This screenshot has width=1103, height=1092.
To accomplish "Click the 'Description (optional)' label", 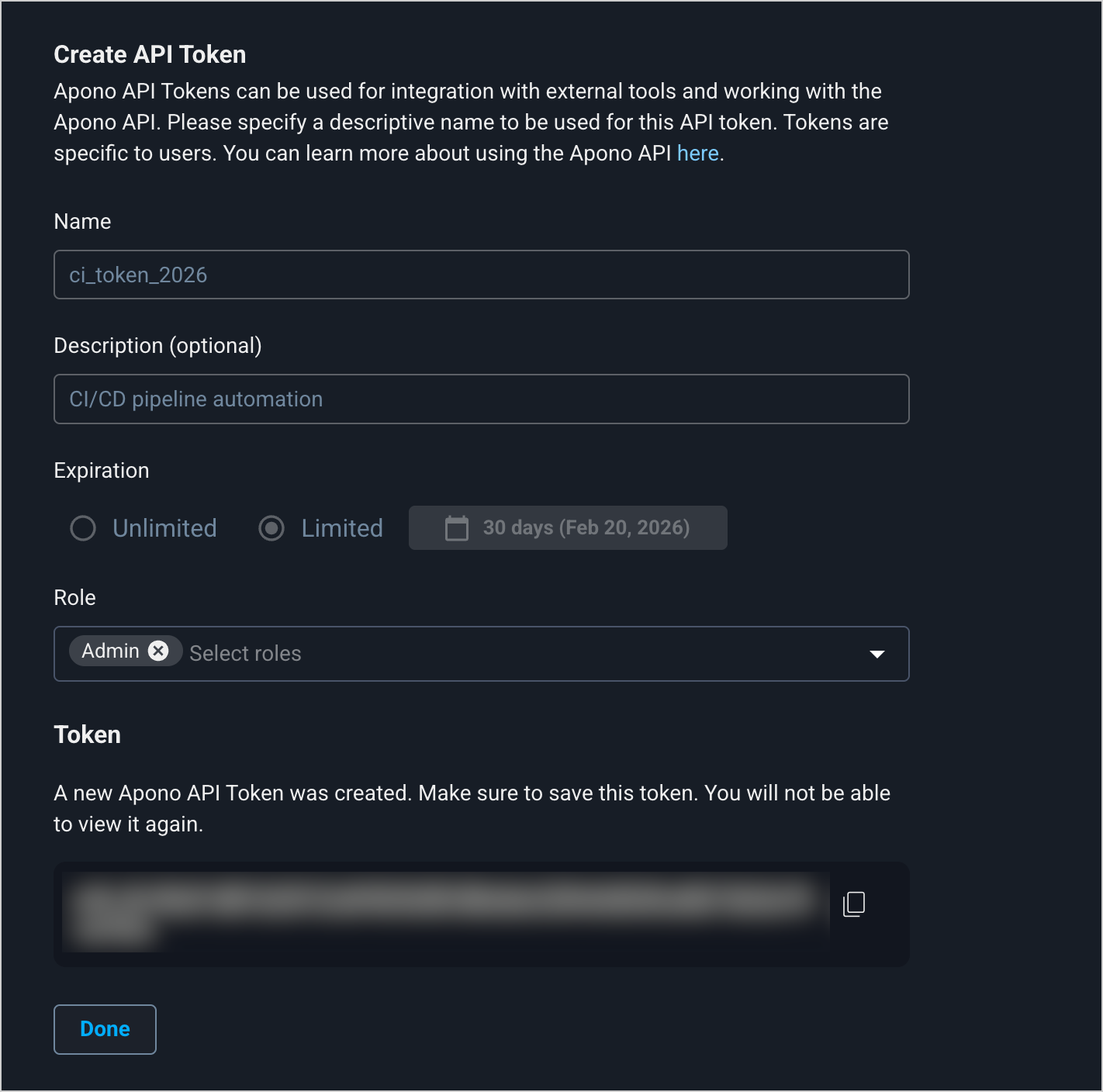I will tap(157, 346).
